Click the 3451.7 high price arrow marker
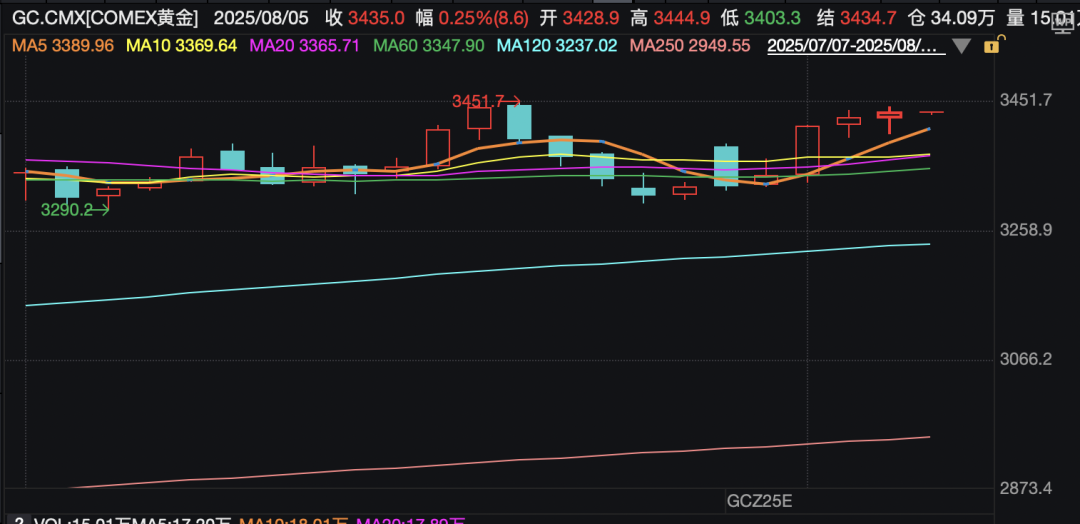This screenshot has width=1080, height=524. point(486,101)
